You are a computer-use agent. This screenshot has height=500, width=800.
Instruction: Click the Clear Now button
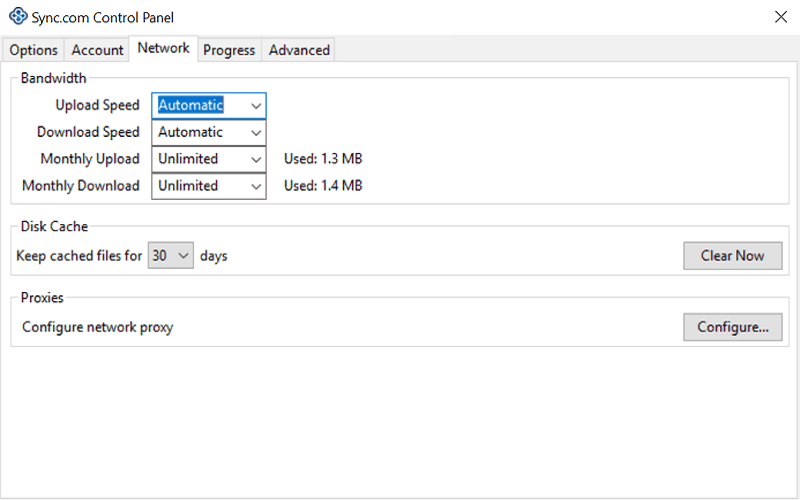(x=732, y=256)
